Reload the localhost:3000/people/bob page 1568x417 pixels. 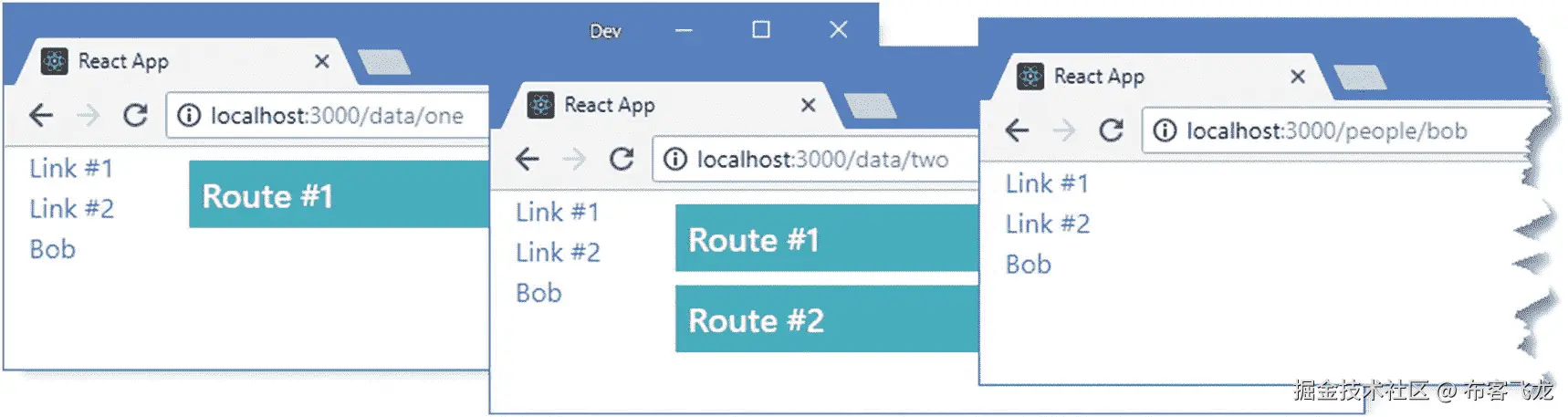click(1111, 130)
